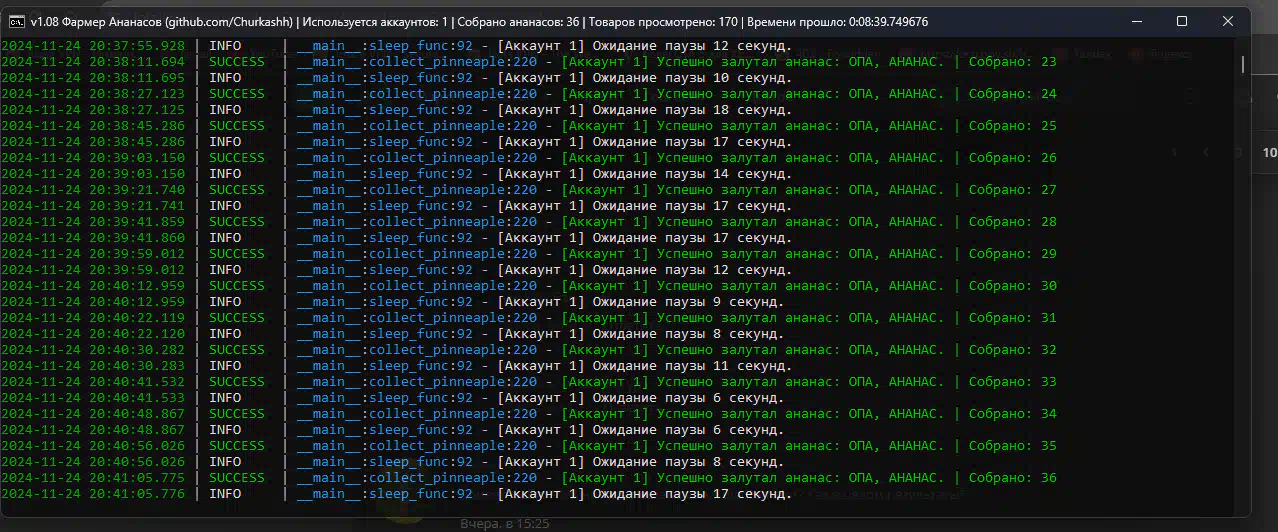Screen dimensions: 1278x532
Task: Click timestamp '2024-11-24 20:41:05.776'
Action: 93,494
